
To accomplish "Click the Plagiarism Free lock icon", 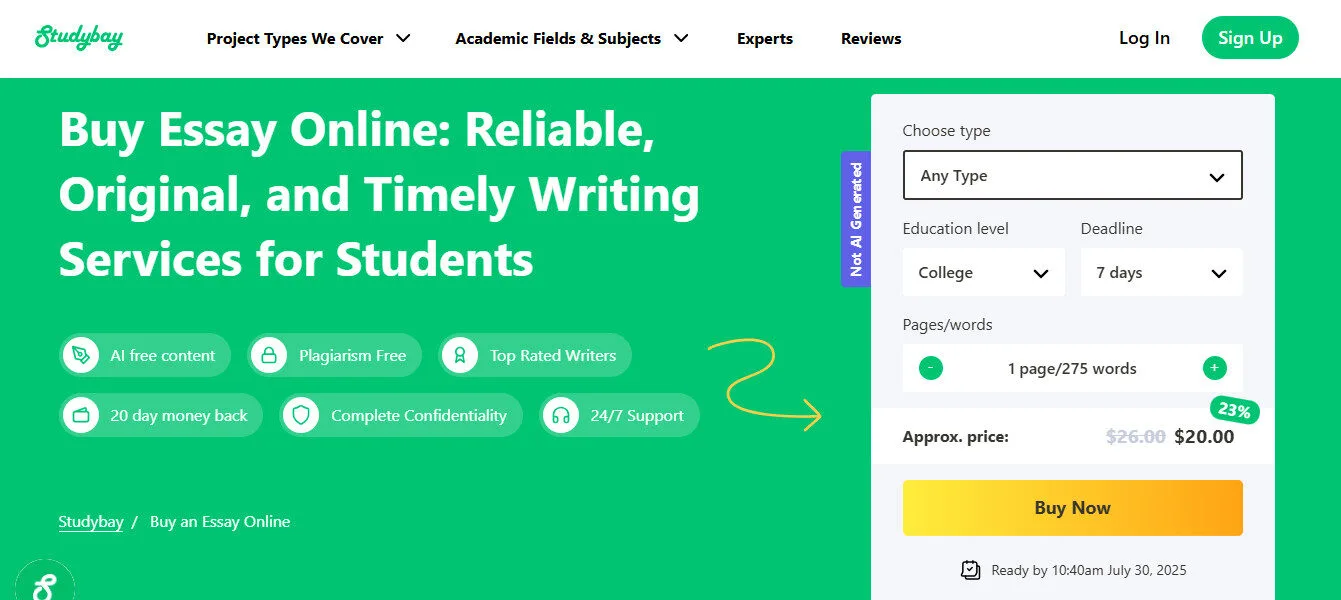I will (x=268, y=355).
